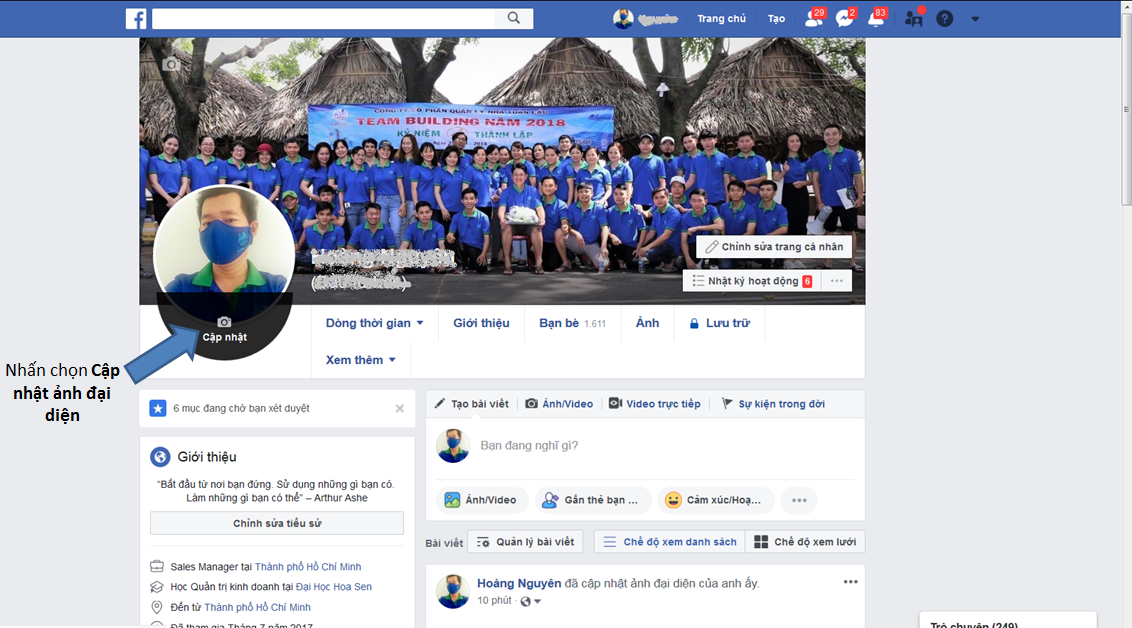Image resolution: width=1132 pixels, height=628 pixels.
Task: Expand Xem thêm dropdown
Action: [x=360, y=360]
